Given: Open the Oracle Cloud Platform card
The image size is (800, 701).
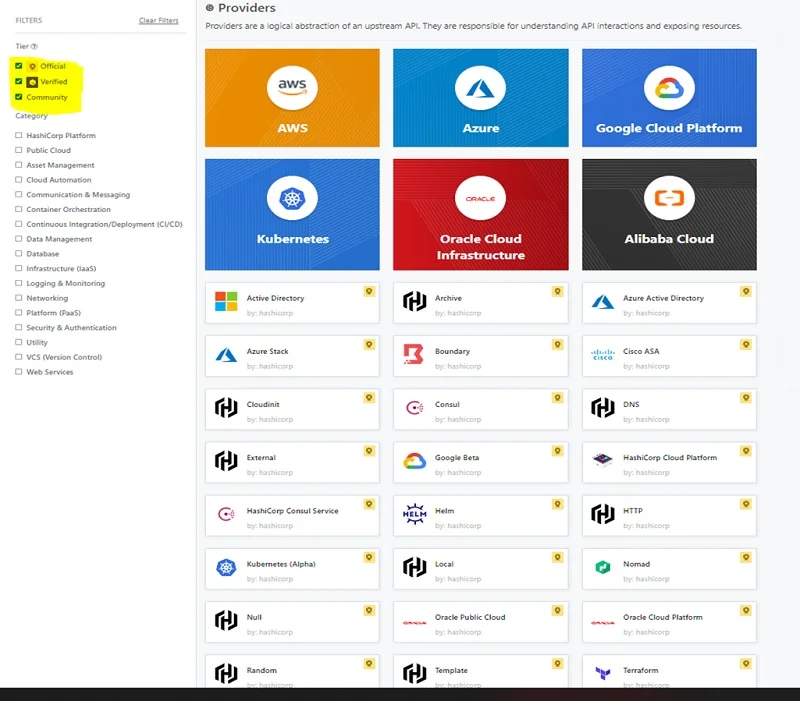Looking at the screenshot, I should coord(669,621).
